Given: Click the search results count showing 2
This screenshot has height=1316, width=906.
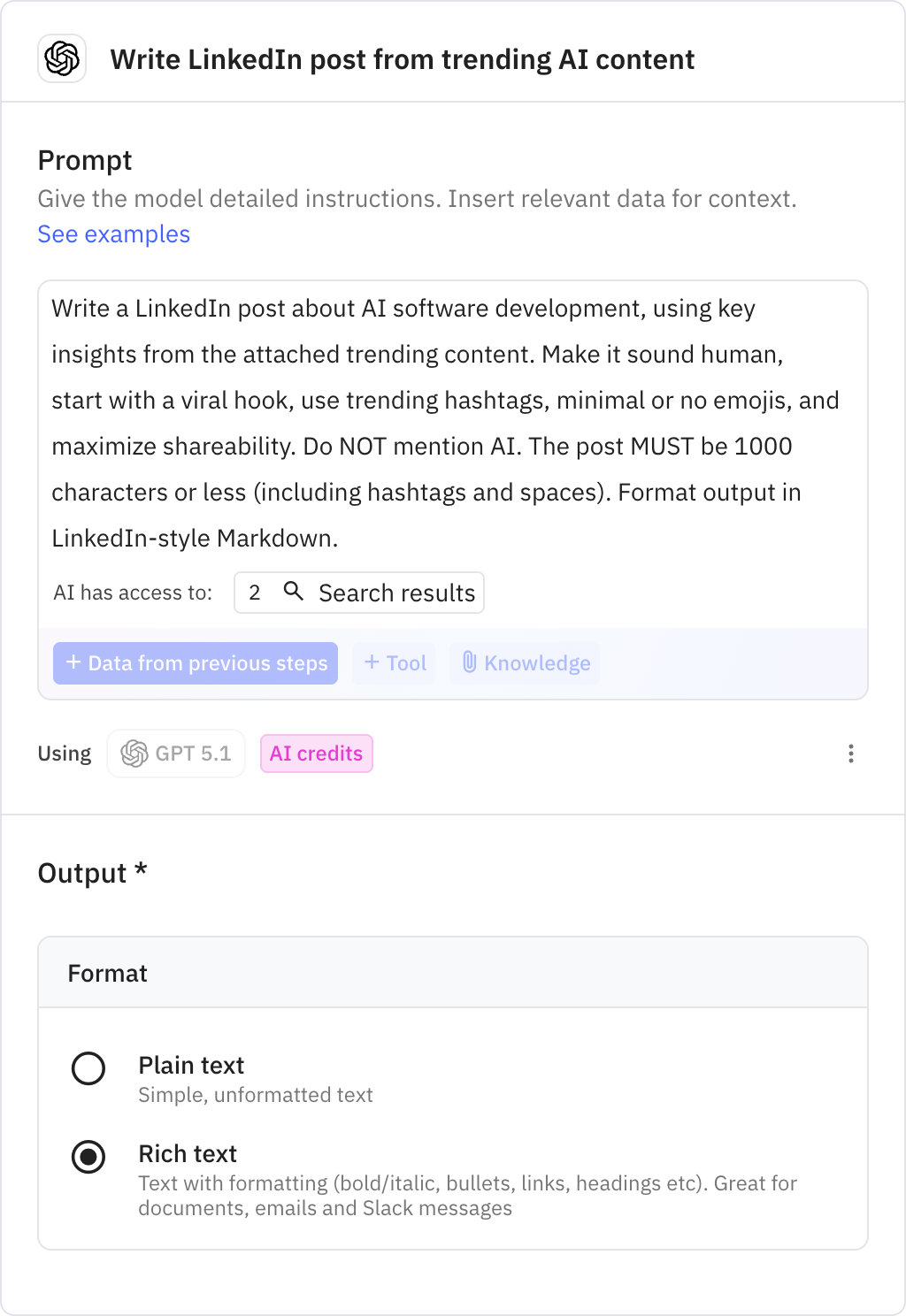Looking at the screenshot, I should click(256, 593).
